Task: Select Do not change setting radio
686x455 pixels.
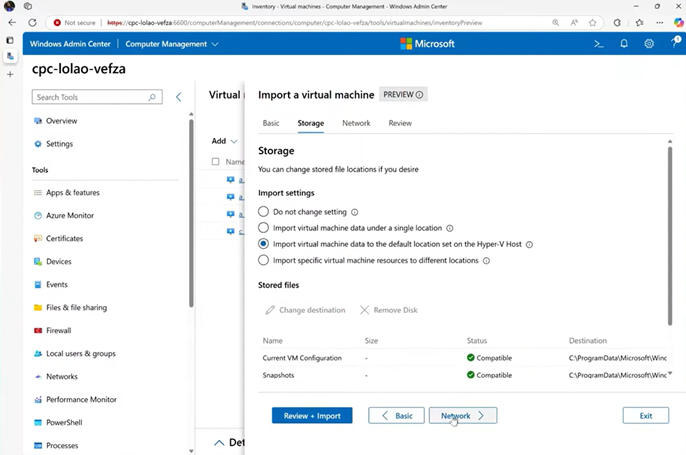Action: (263, 212)
